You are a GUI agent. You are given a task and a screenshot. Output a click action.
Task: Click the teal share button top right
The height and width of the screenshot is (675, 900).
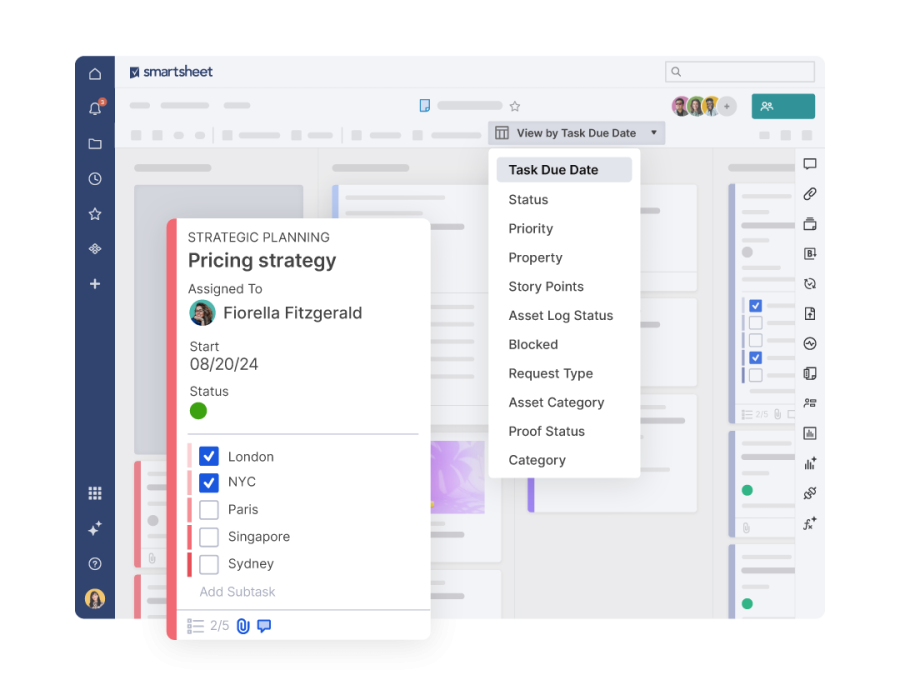783,106
